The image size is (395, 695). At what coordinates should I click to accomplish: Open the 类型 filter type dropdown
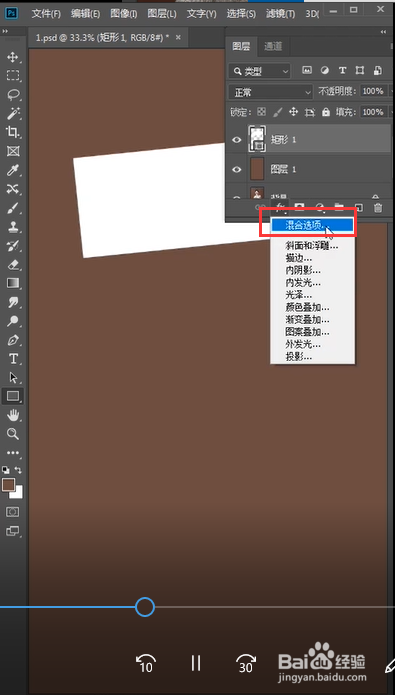point(260,70)
